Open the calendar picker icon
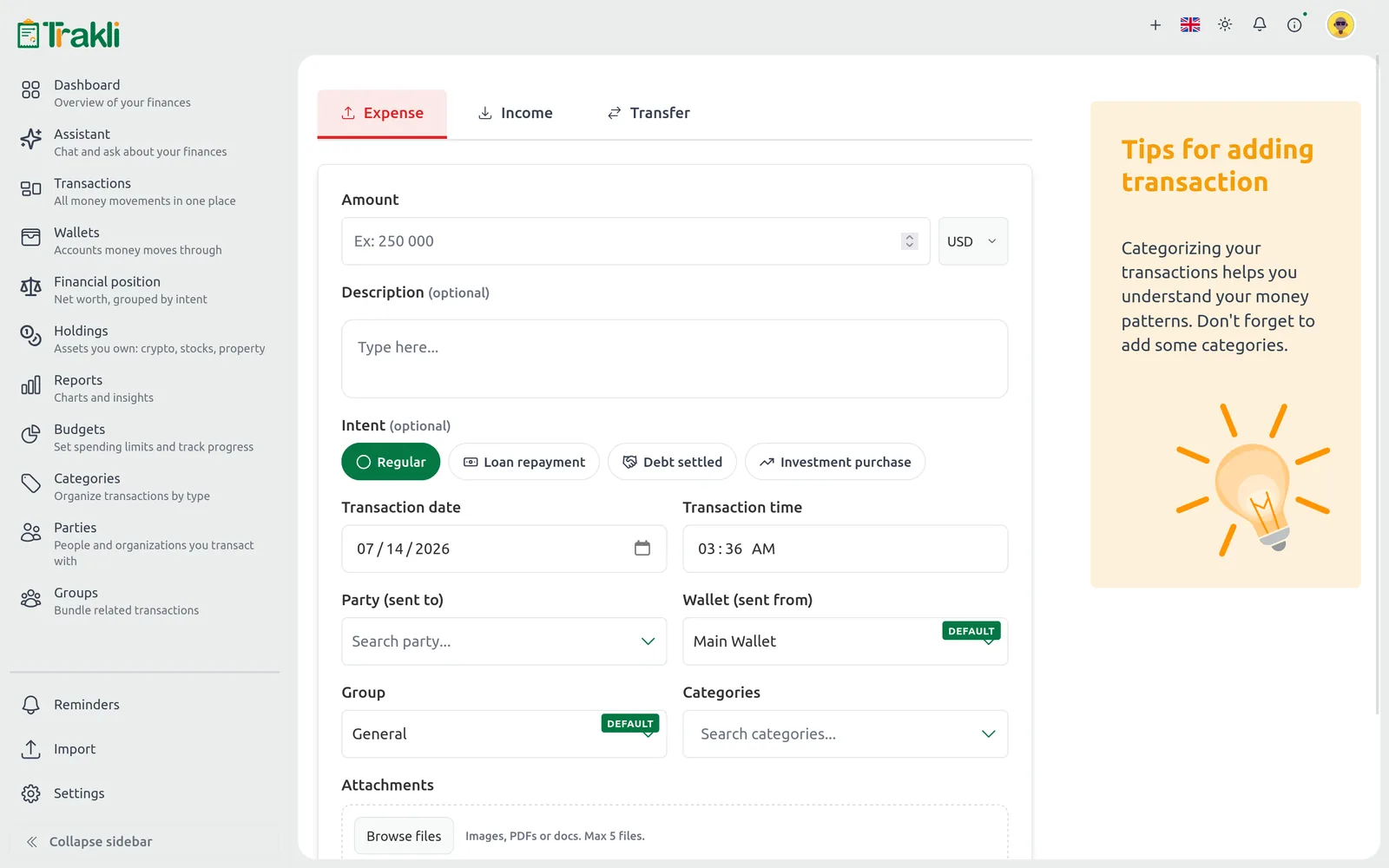Viewport: 1389px width, 868px height. (x=642, y=548)
